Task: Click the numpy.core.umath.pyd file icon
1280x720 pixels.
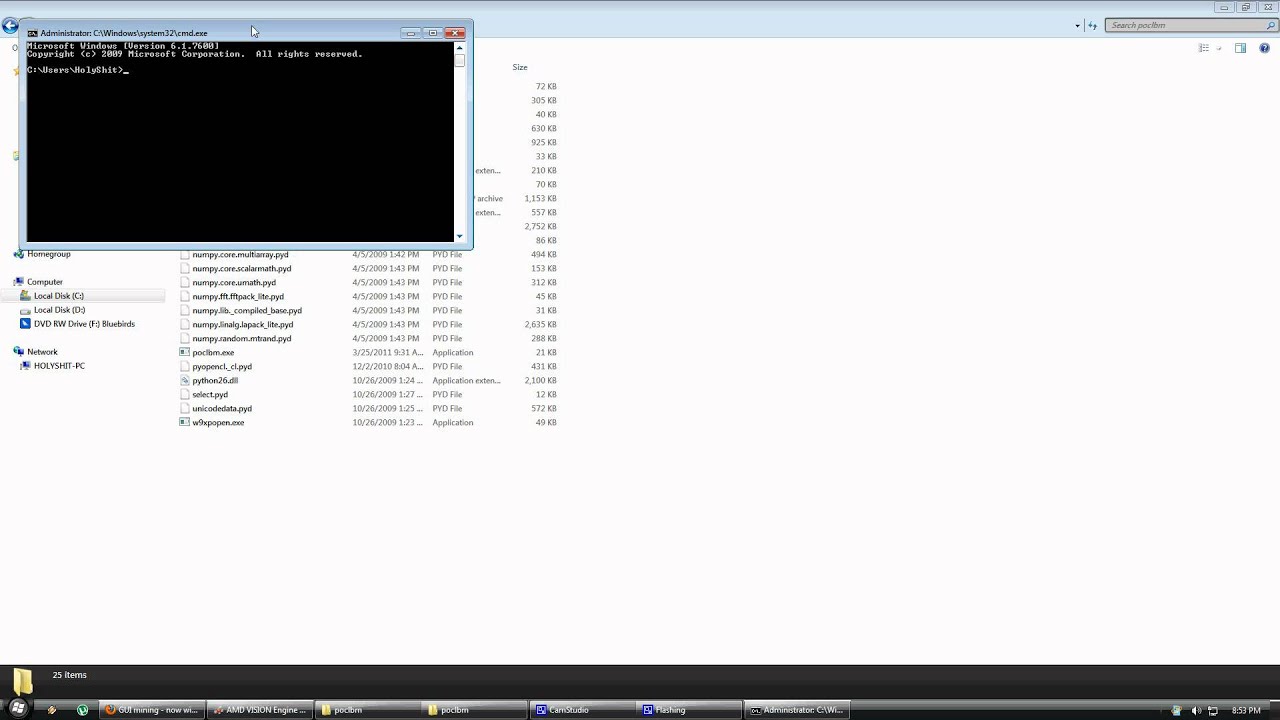Action: (x=184, y=282)
